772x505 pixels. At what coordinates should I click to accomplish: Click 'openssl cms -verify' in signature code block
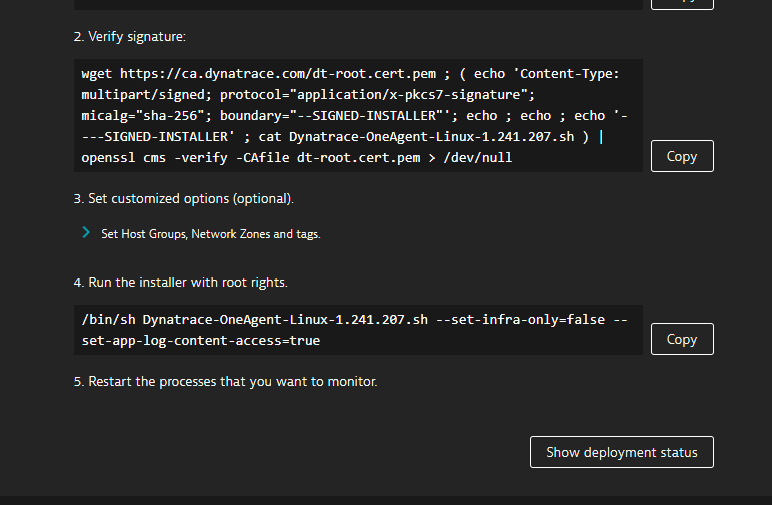point(150,157)
